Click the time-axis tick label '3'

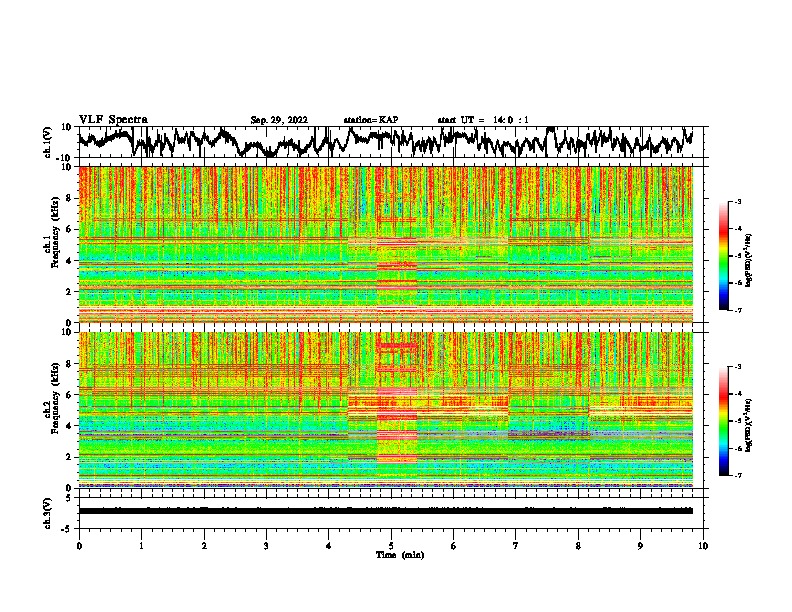[266, 546]
